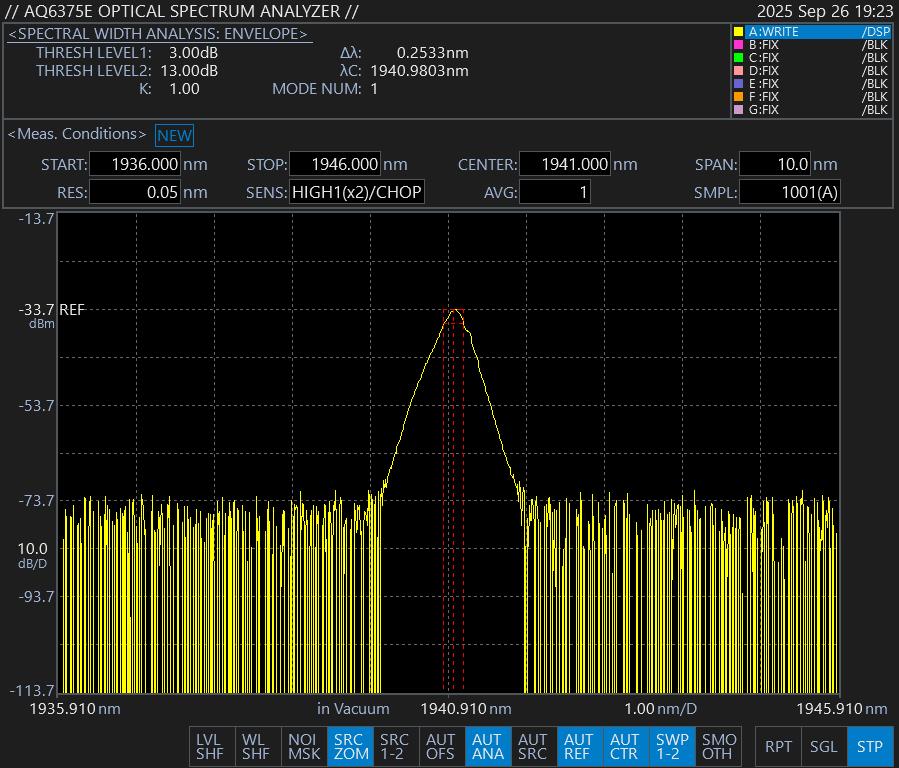The image size is (899, 768).
Task: Select the NOI MSK noise mask button
Action: (303, 746)
